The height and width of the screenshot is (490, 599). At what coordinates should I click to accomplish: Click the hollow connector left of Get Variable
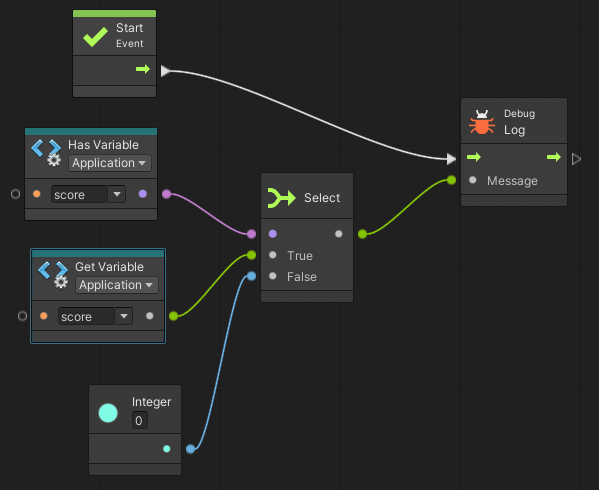[x=23, y=316]
